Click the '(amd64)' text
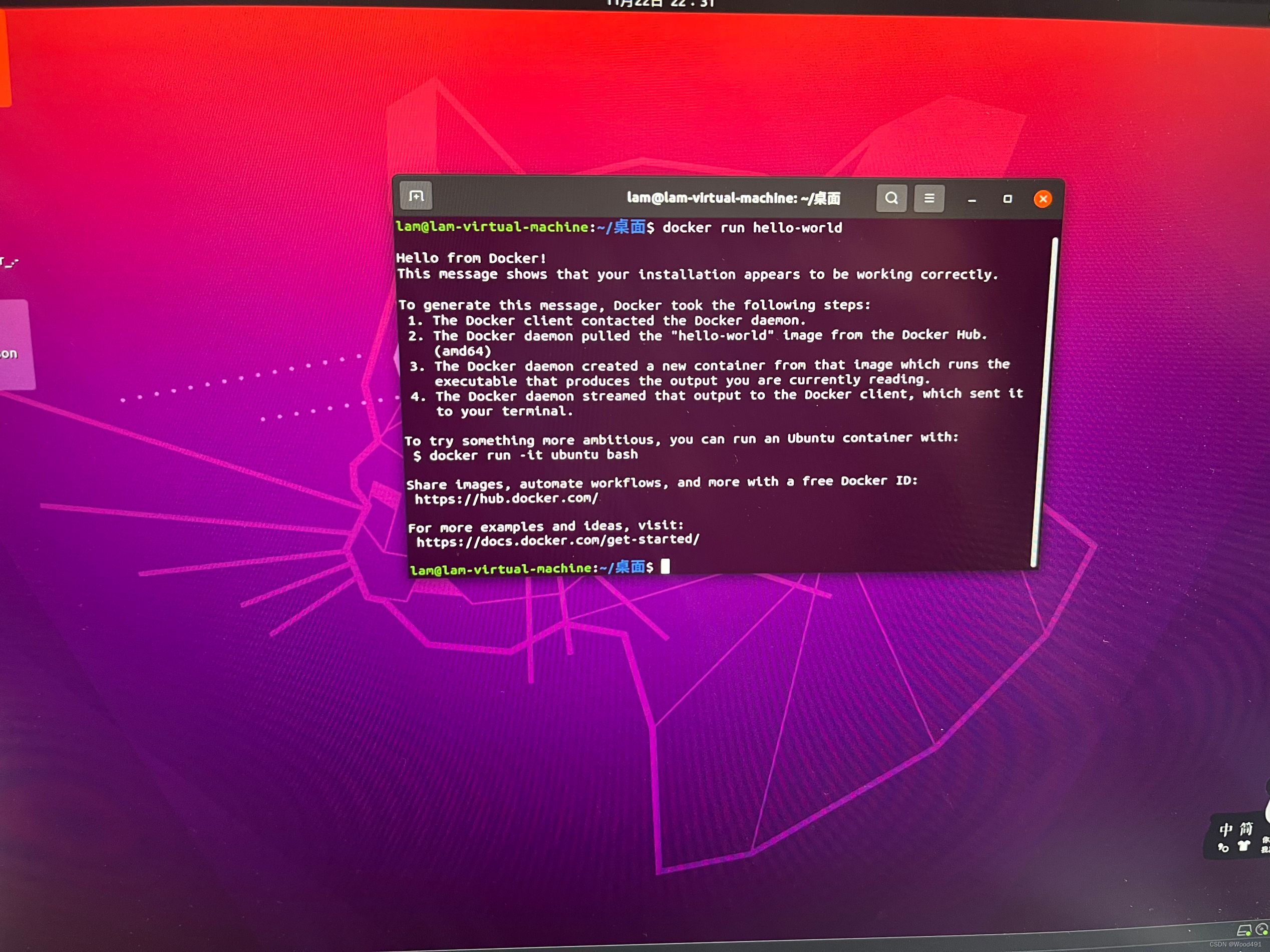 (463, 350)
